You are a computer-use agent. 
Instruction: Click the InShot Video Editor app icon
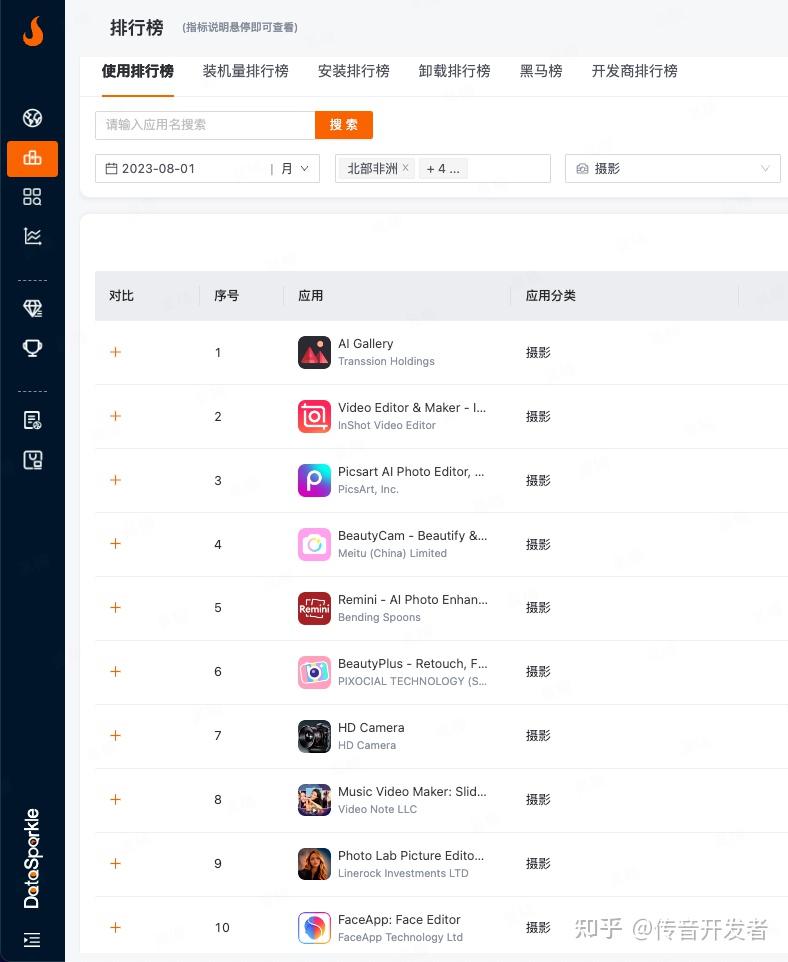tap(314, 416)
